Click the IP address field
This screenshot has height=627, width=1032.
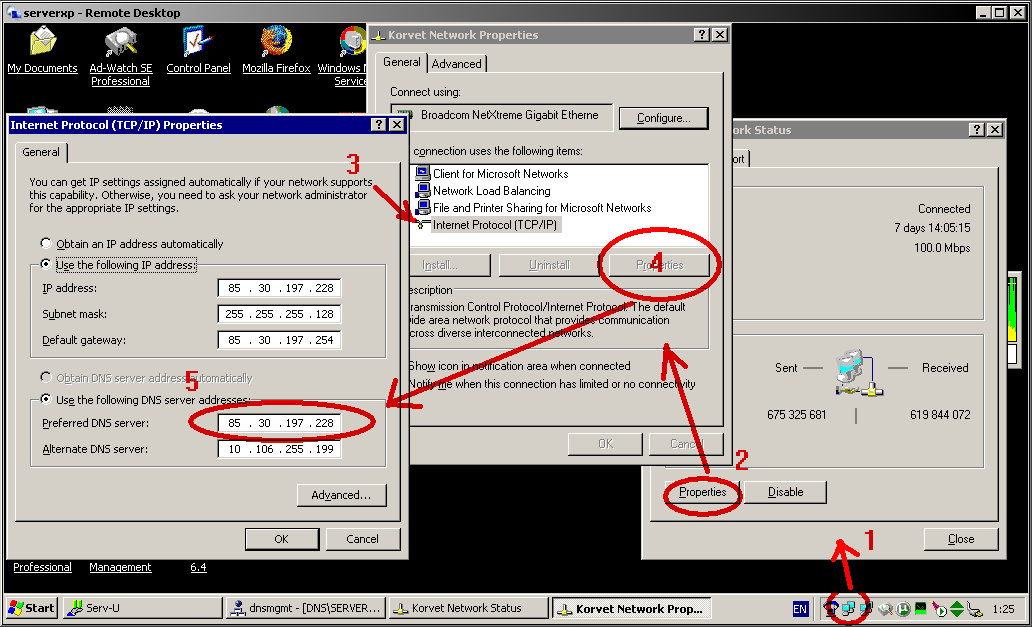pos(279,288)
